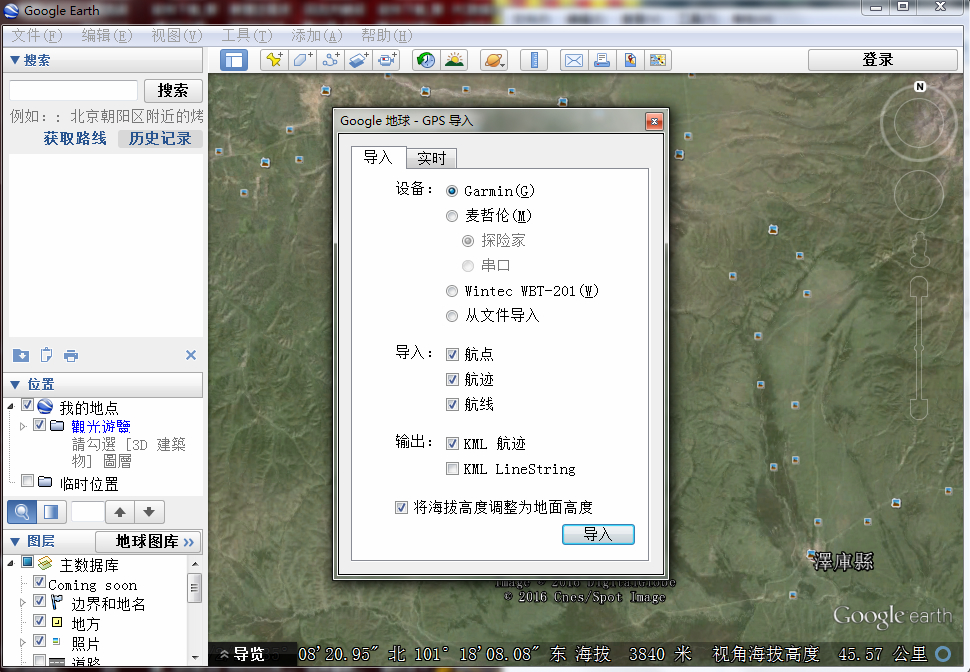Hide the sidebar using the panel icon

pos(234,60)
